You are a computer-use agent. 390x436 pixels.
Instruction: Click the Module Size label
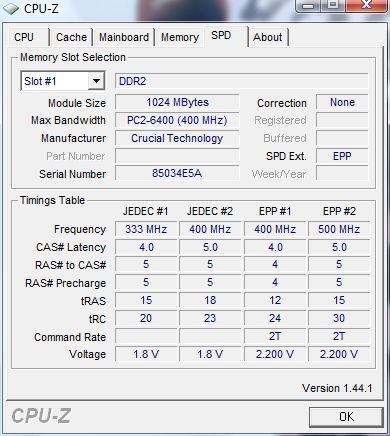(77, 103)
